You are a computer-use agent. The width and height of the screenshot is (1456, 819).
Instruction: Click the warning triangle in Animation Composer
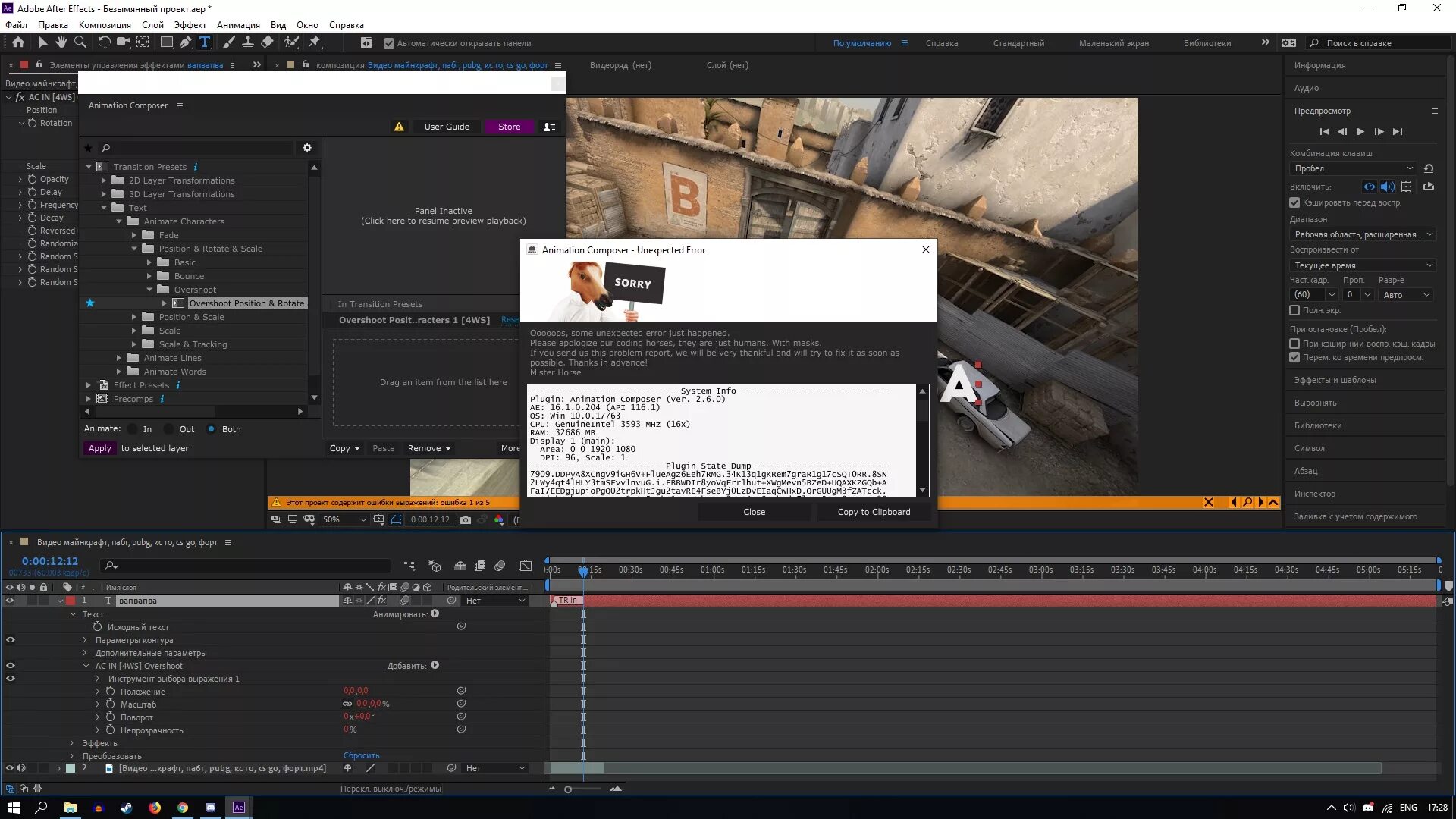coord(399,127)
